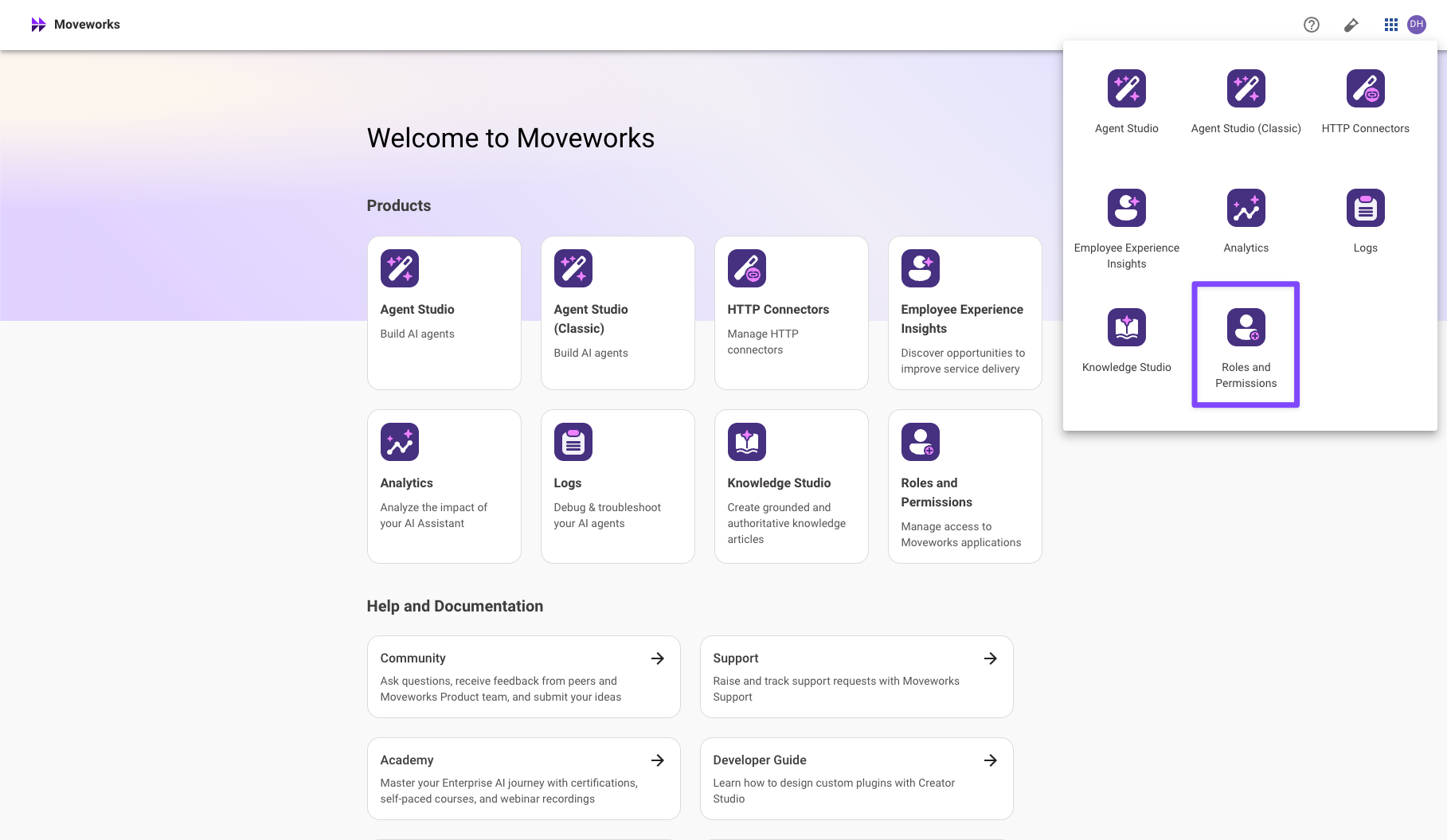Click the Agent Studio (Classic) card icon

pos(573,268)
